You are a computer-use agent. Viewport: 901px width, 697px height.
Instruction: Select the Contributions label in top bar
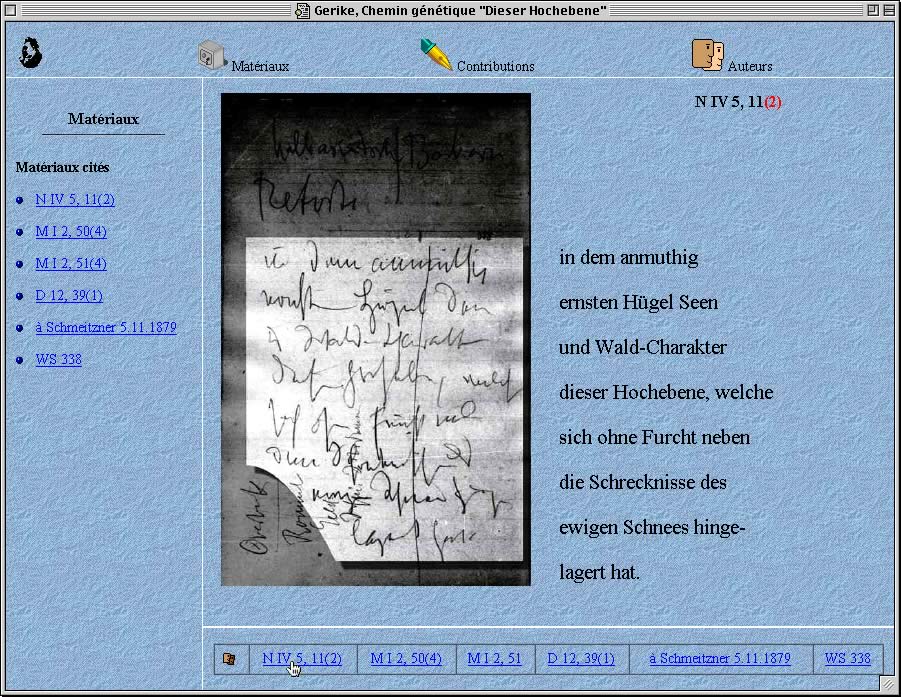(495, 67)
